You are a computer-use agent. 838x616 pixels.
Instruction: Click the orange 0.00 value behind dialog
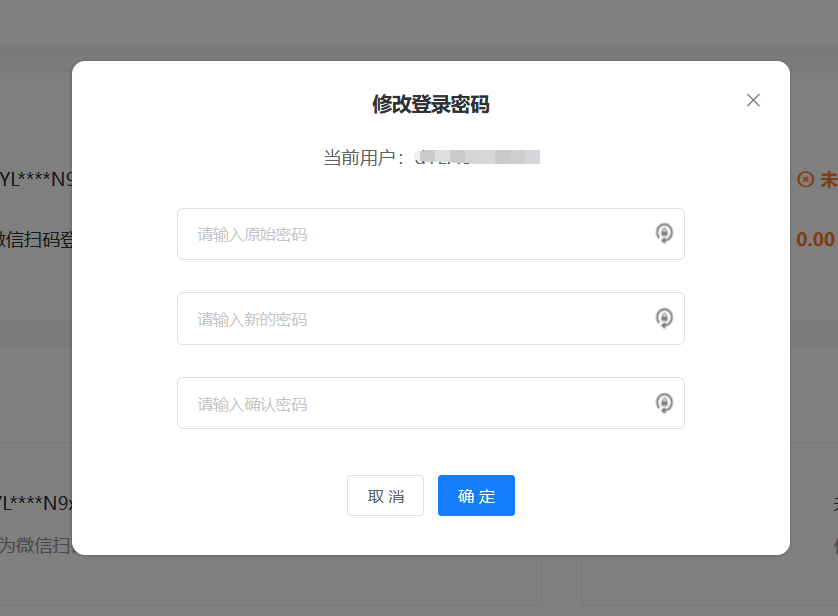coord(815,239)
